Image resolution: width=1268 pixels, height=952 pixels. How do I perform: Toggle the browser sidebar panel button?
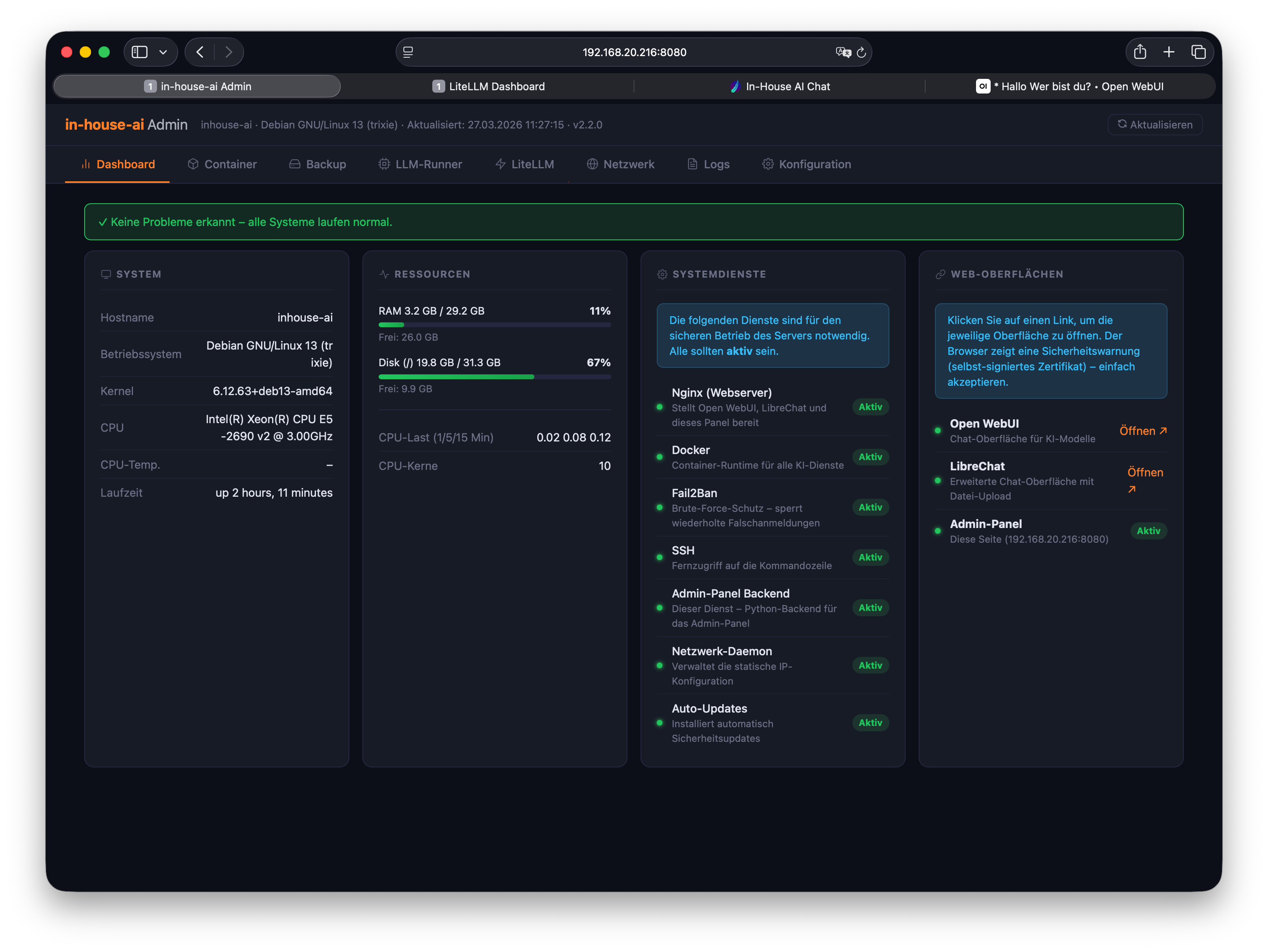point(139,52)
